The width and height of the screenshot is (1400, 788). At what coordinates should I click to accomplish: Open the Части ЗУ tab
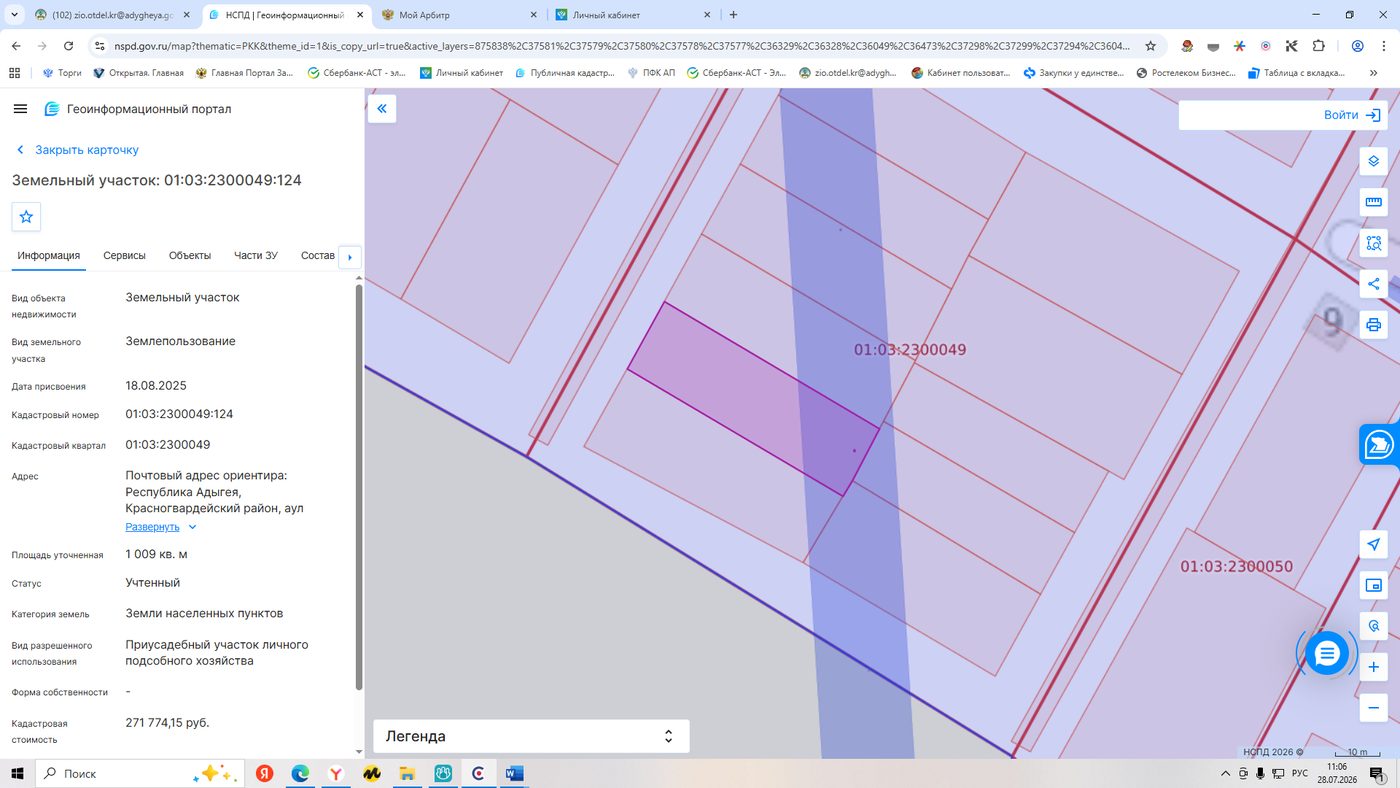[x=256, y=255]
